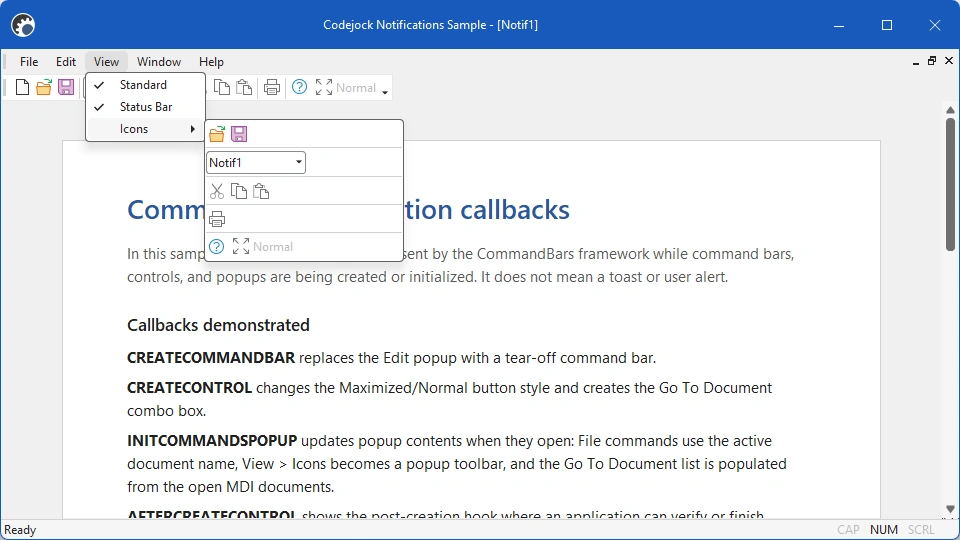Click the Open folder icon in Icons popup

pyautogui.click(x=217, y=134)
